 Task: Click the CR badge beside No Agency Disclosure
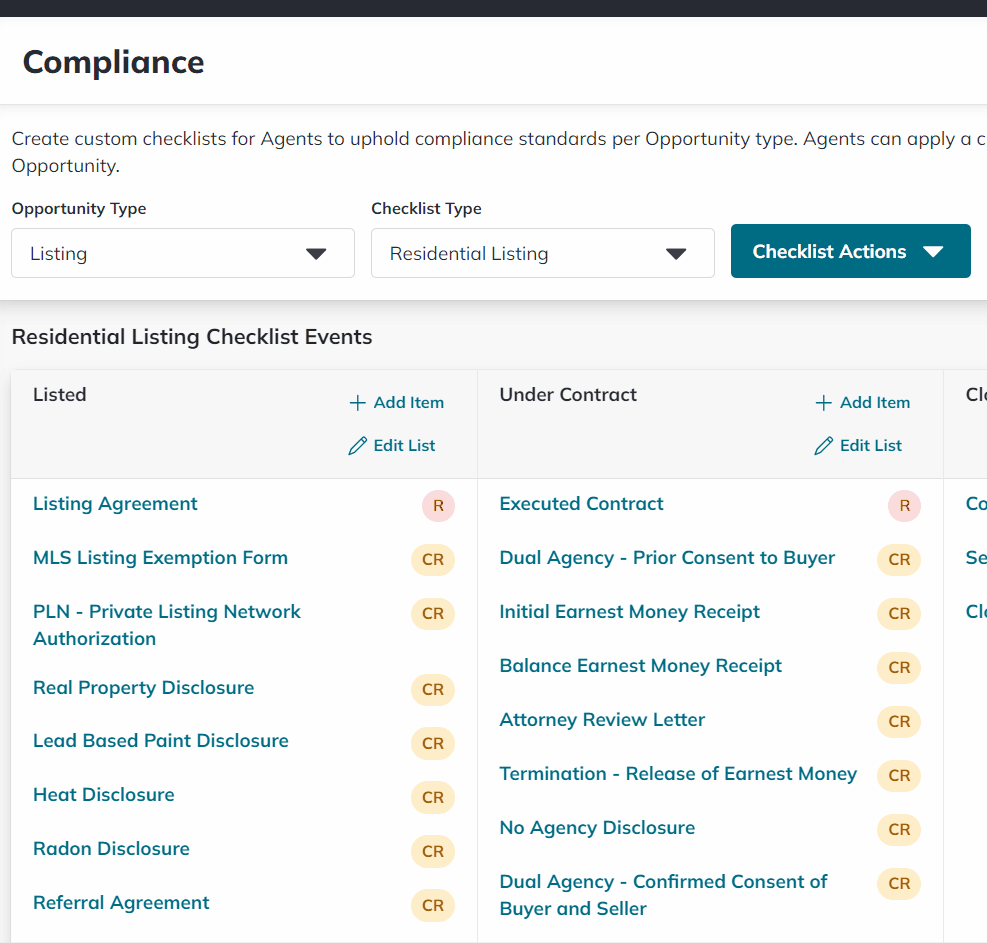[898, 830]
